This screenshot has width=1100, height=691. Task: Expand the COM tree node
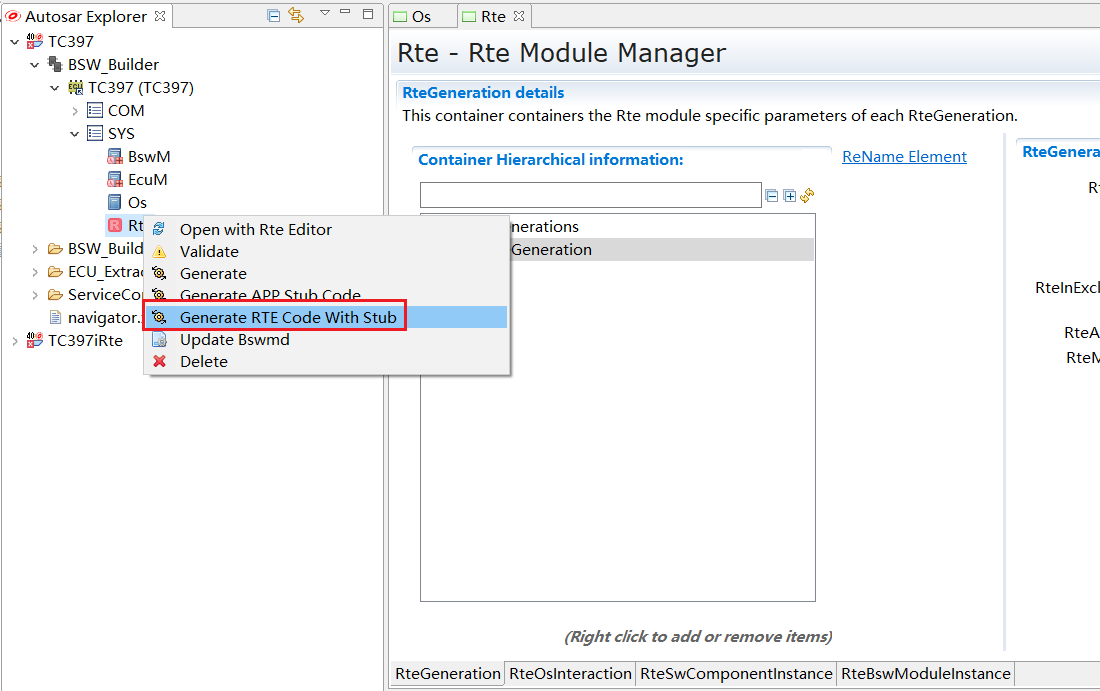click(x=75, y=111)
